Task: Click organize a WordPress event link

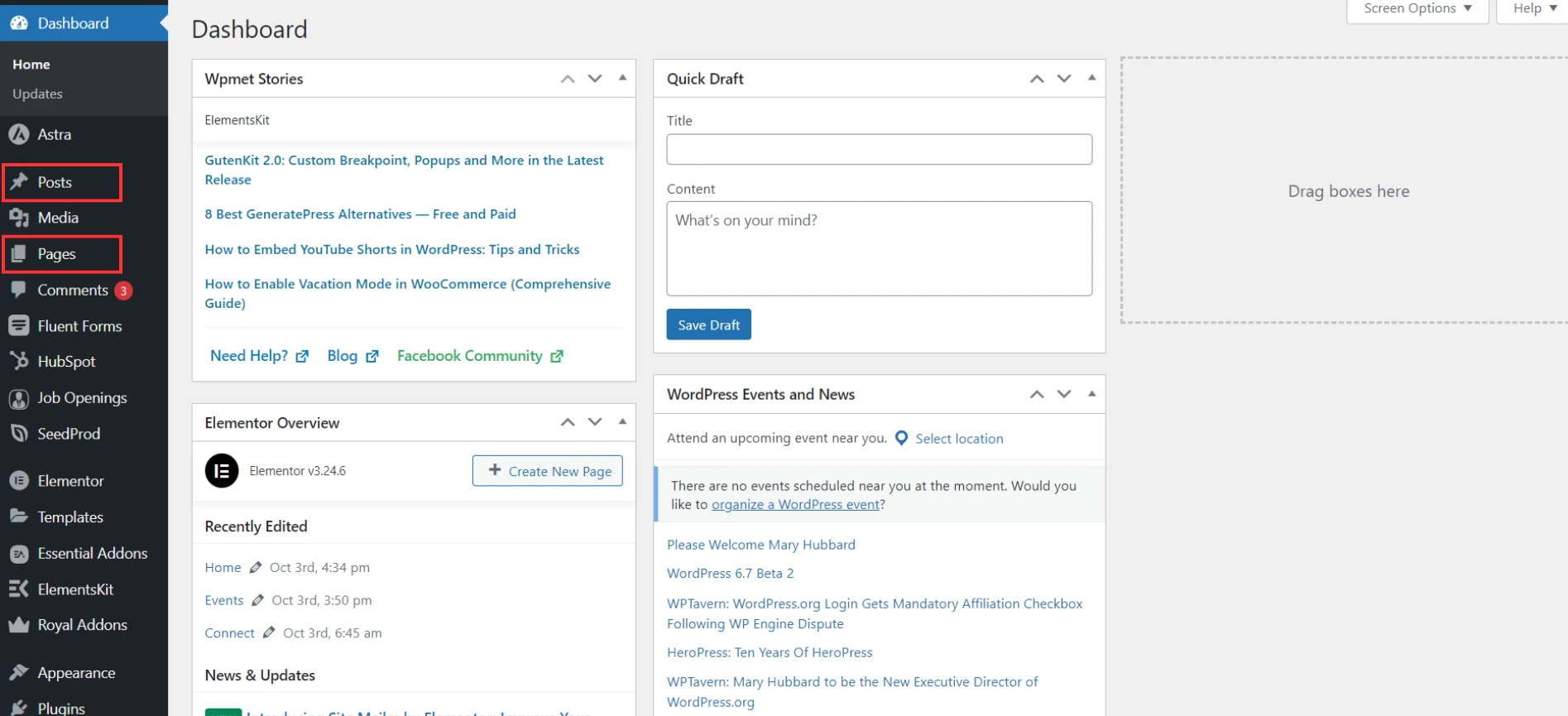Action: click(x=795, y=505)
